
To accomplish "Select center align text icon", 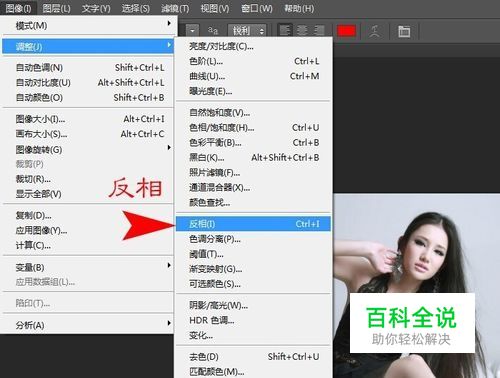I will click(x=302, y=31).
